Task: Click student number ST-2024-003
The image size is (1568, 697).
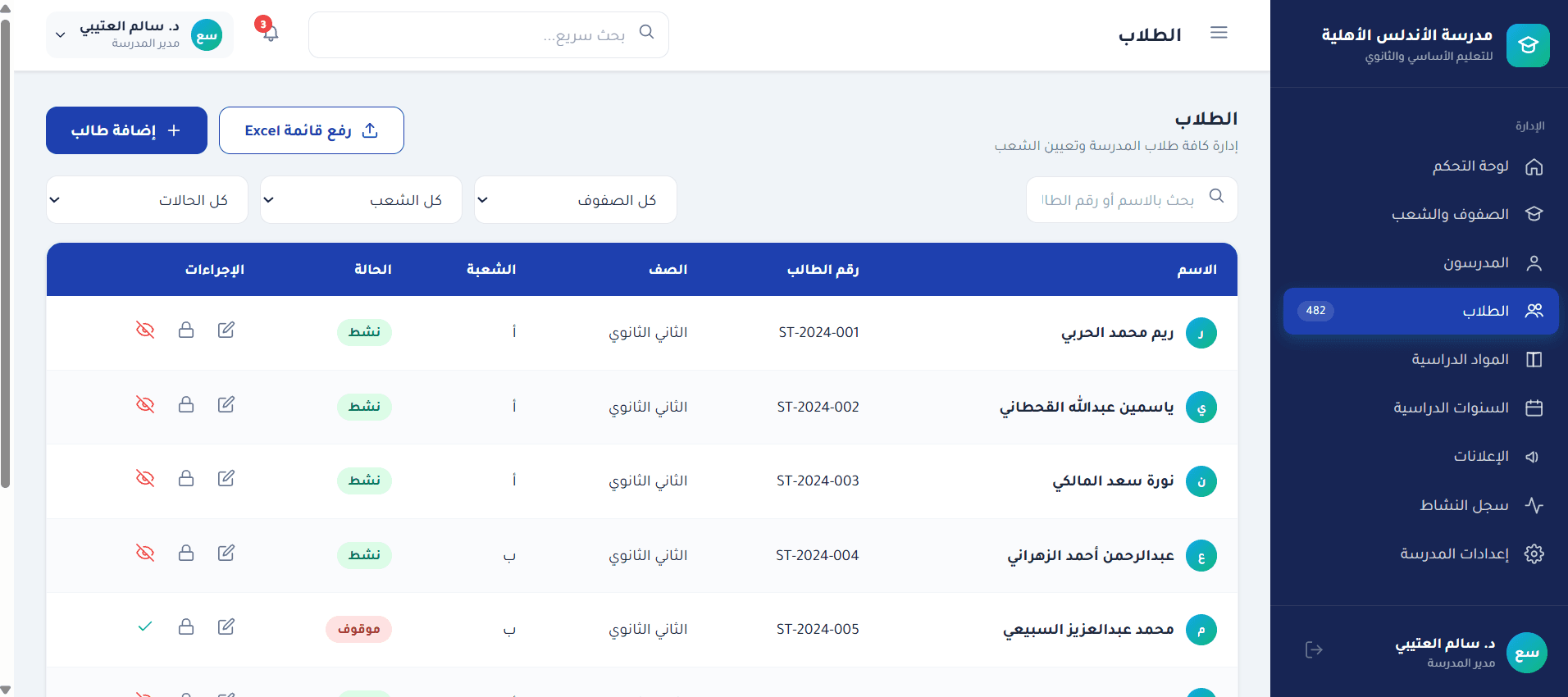Action: click(x=818, y=481)
